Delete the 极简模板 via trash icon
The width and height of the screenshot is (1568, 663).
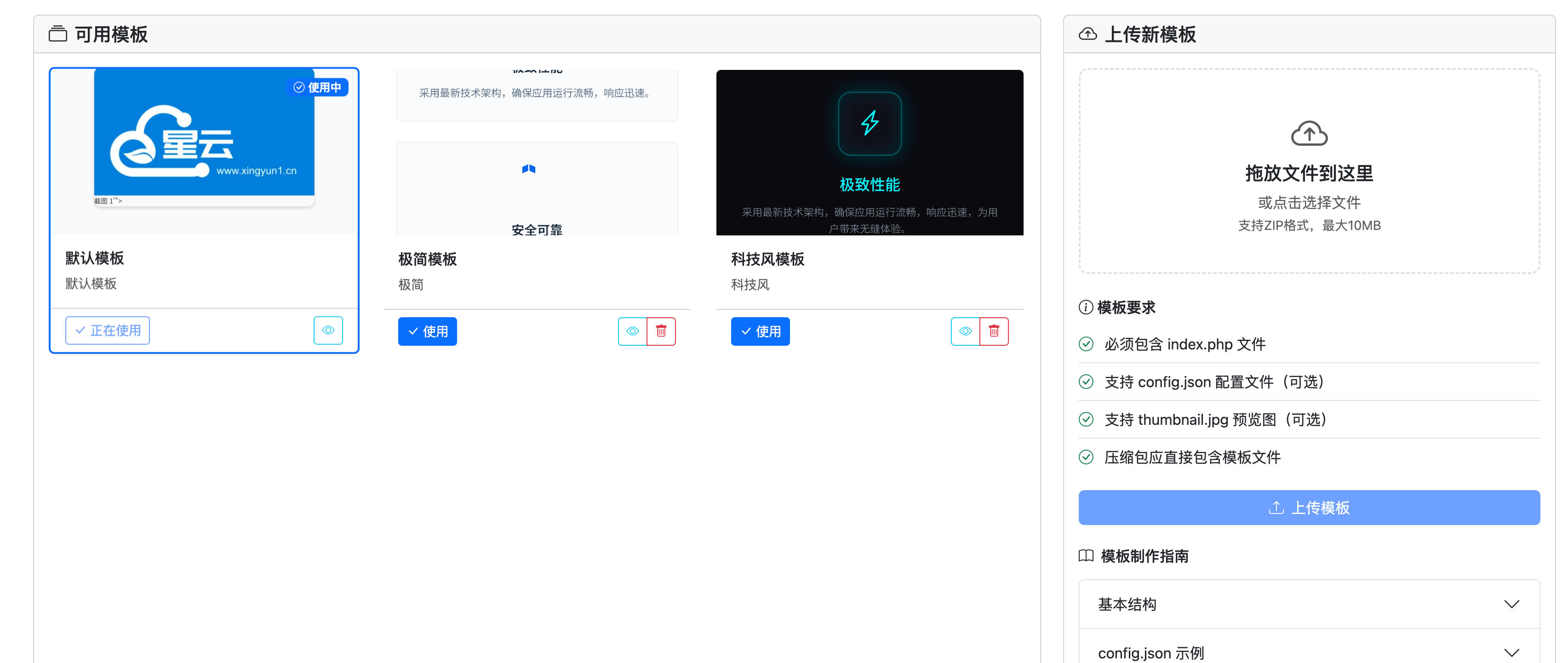(661, 331)
